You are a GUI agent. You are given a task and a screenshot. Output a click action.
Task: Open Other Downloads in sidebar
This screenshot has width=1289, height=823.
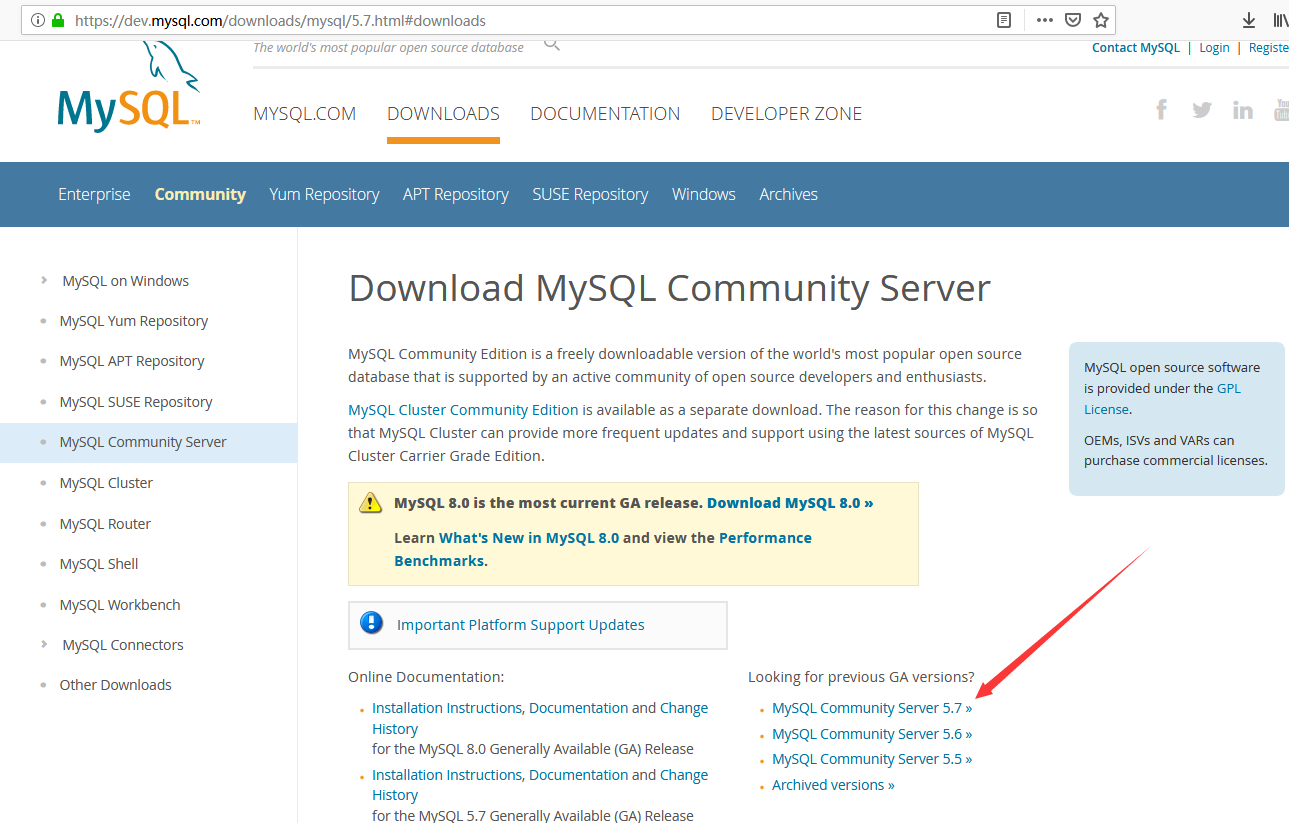pos(115,685)
